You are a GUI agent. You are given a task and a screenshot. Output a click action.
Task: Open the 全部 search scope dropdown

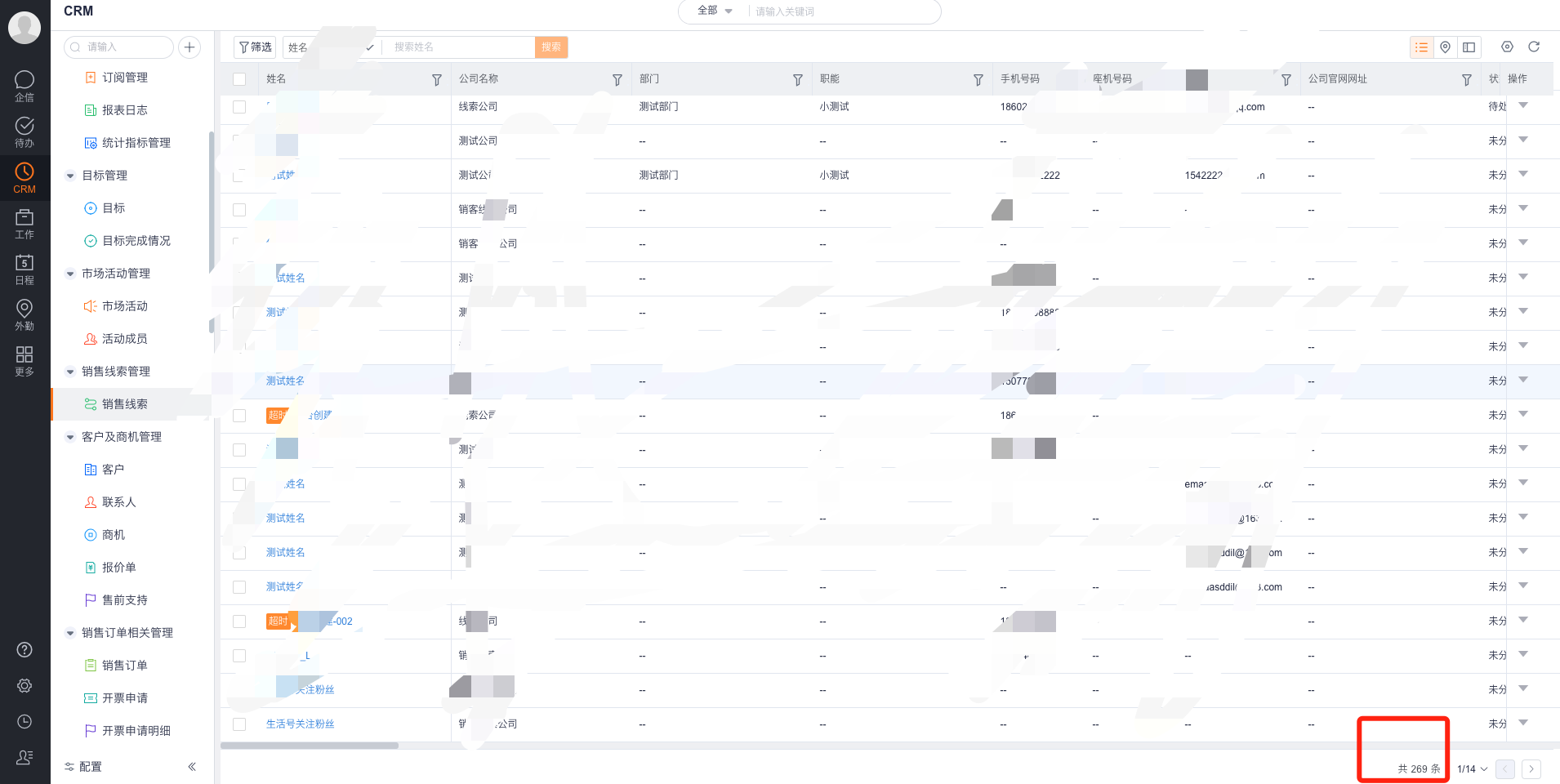tap(715, 11)
